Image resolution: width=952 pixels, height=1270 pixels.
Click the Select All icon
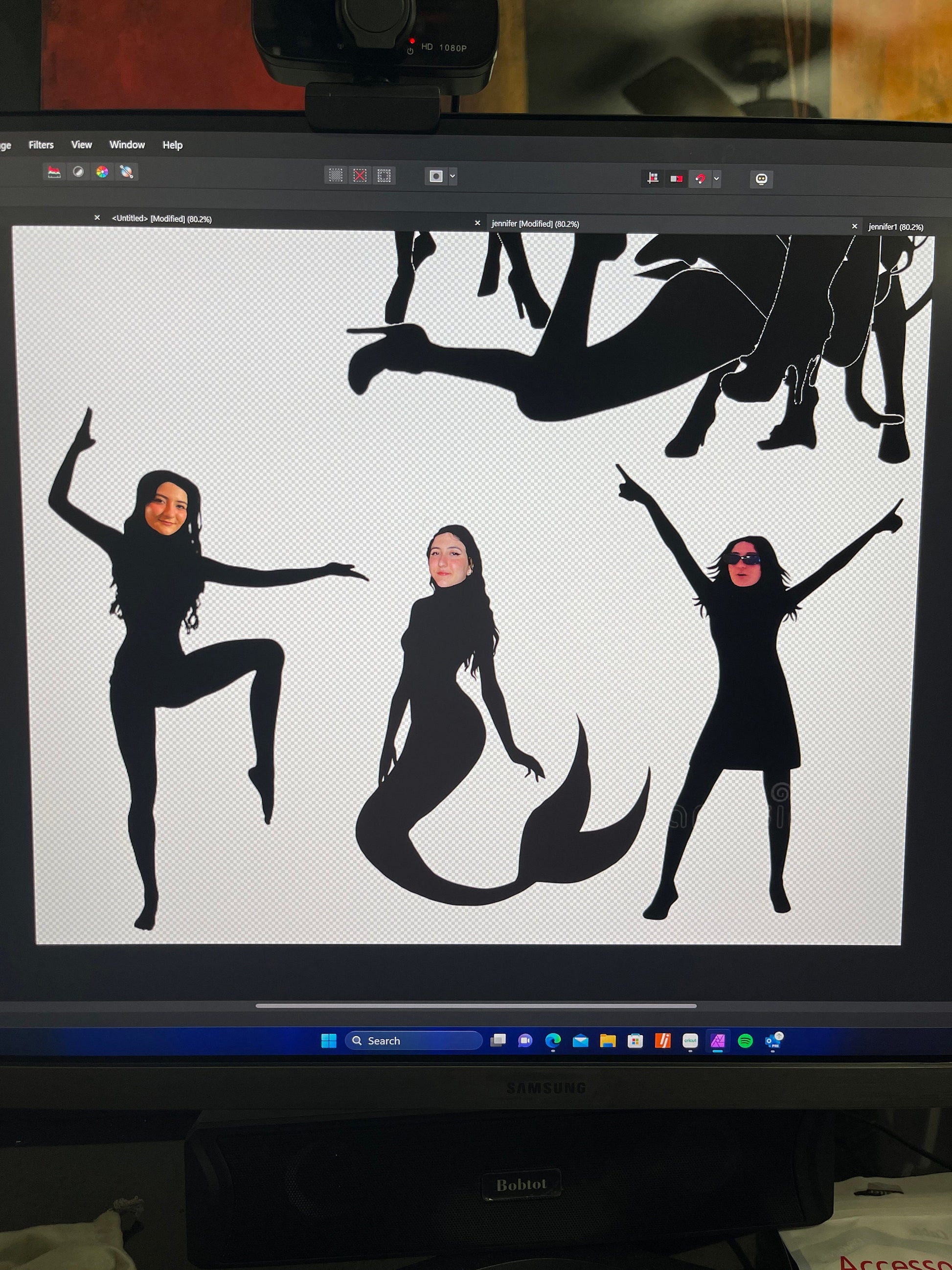pyautogui.click(x=336, y=175)
